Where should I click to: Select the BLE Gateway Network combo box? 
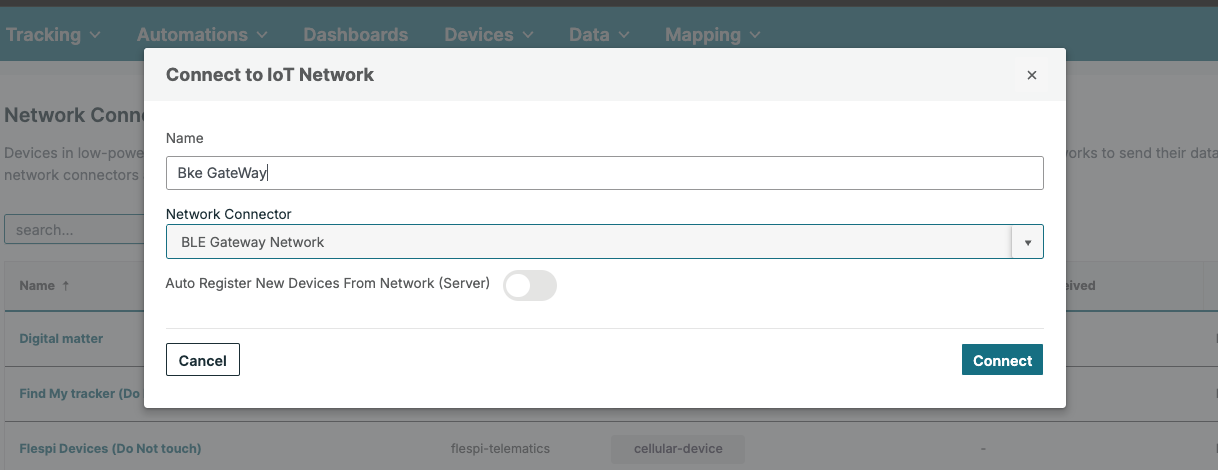click(x=589, y=242)
